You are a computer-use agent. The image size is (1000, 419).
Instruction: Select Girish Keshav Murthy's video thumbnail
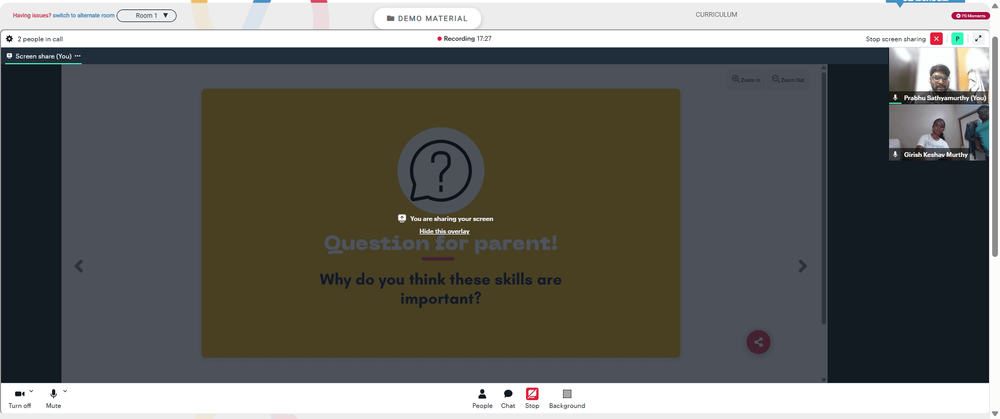click(x=938, y=133)
